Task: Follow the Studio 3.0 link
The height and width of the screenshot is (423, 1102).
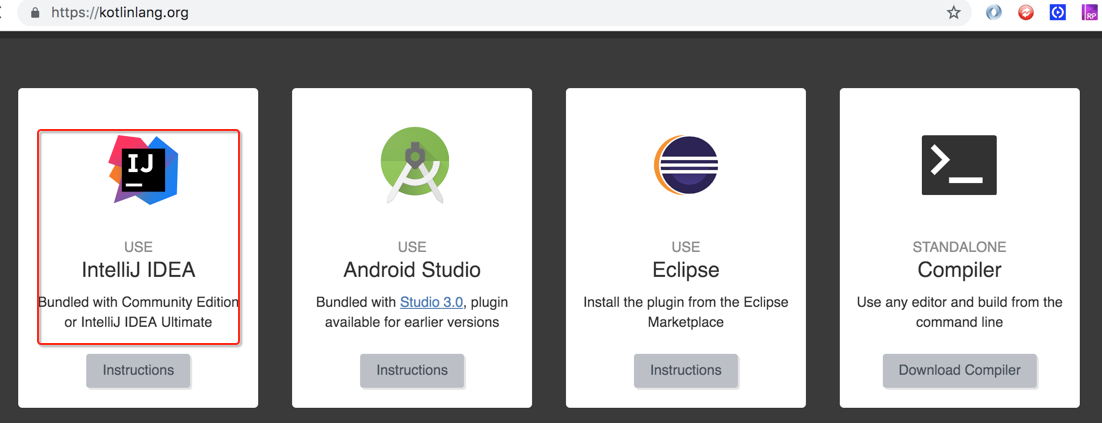Action: pyautogui.click(x=432, y=302)
